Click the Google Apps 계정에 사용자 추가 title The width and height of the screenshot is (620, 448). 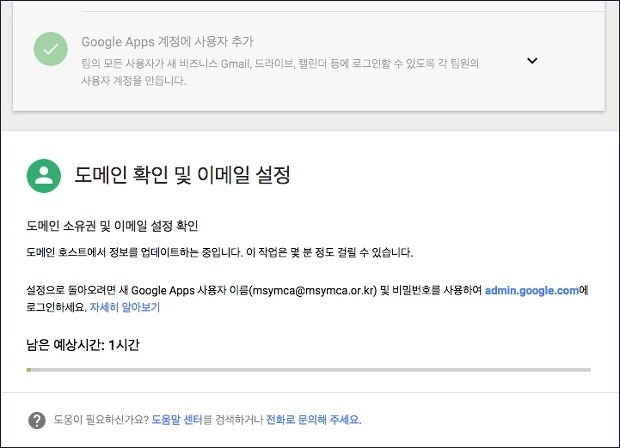167,42
